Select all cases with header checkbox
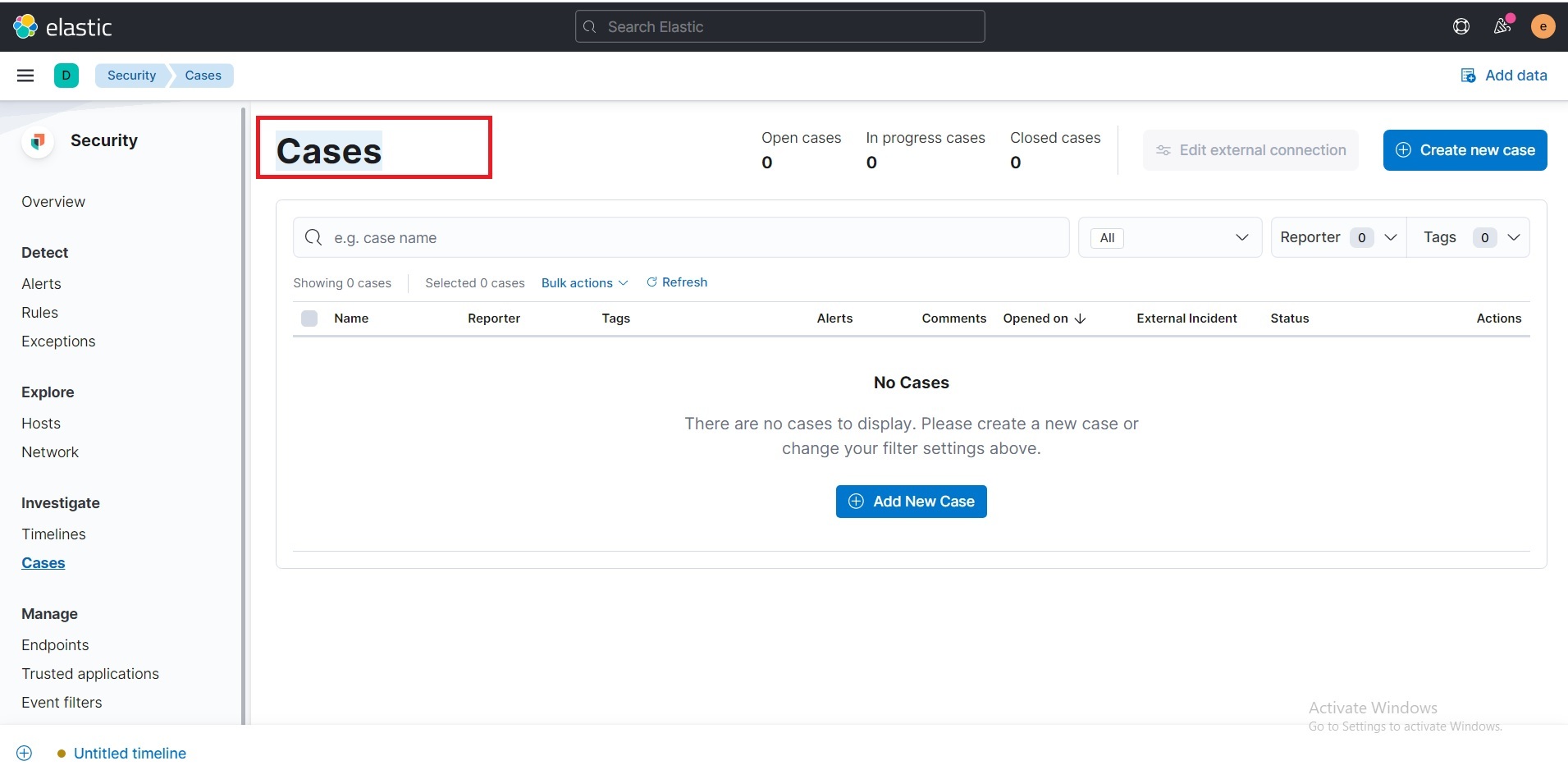The height and width of the screenshot is (770, 1568). 309,319
